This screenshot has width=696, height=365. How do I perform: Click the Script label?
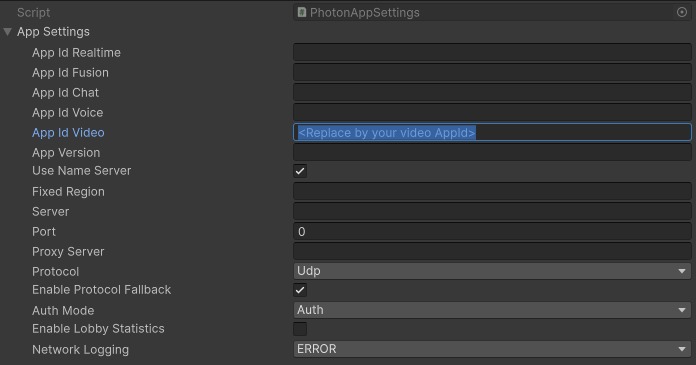point(34,13)
